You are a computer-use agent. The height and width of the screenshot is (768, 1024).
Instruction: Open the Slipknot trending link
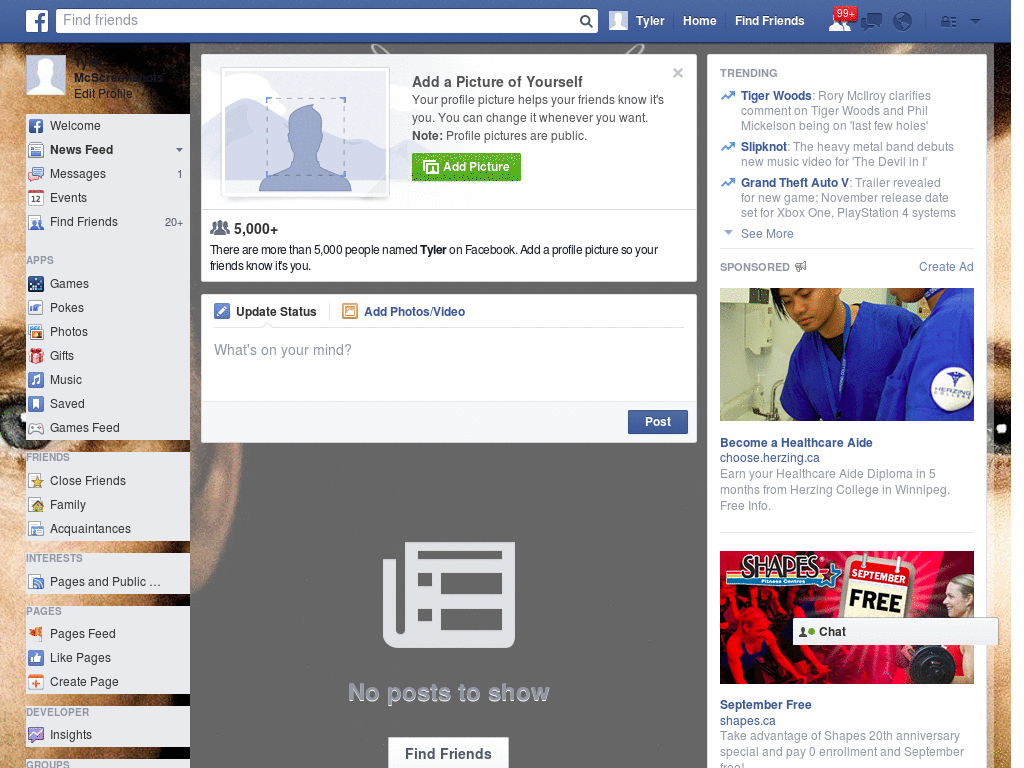pos(763,147)
